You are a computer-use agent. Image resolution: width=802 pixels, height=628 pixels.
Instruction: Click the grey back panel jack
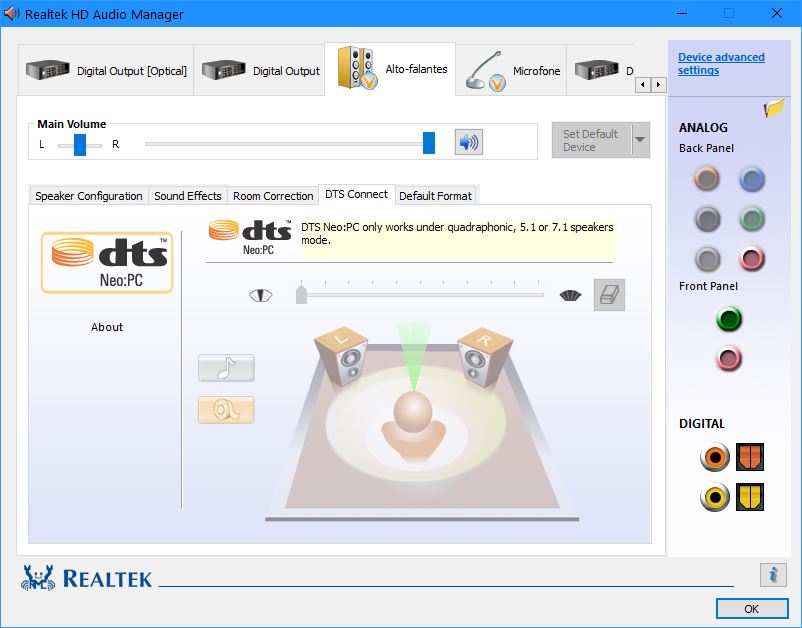click(707, 258)
